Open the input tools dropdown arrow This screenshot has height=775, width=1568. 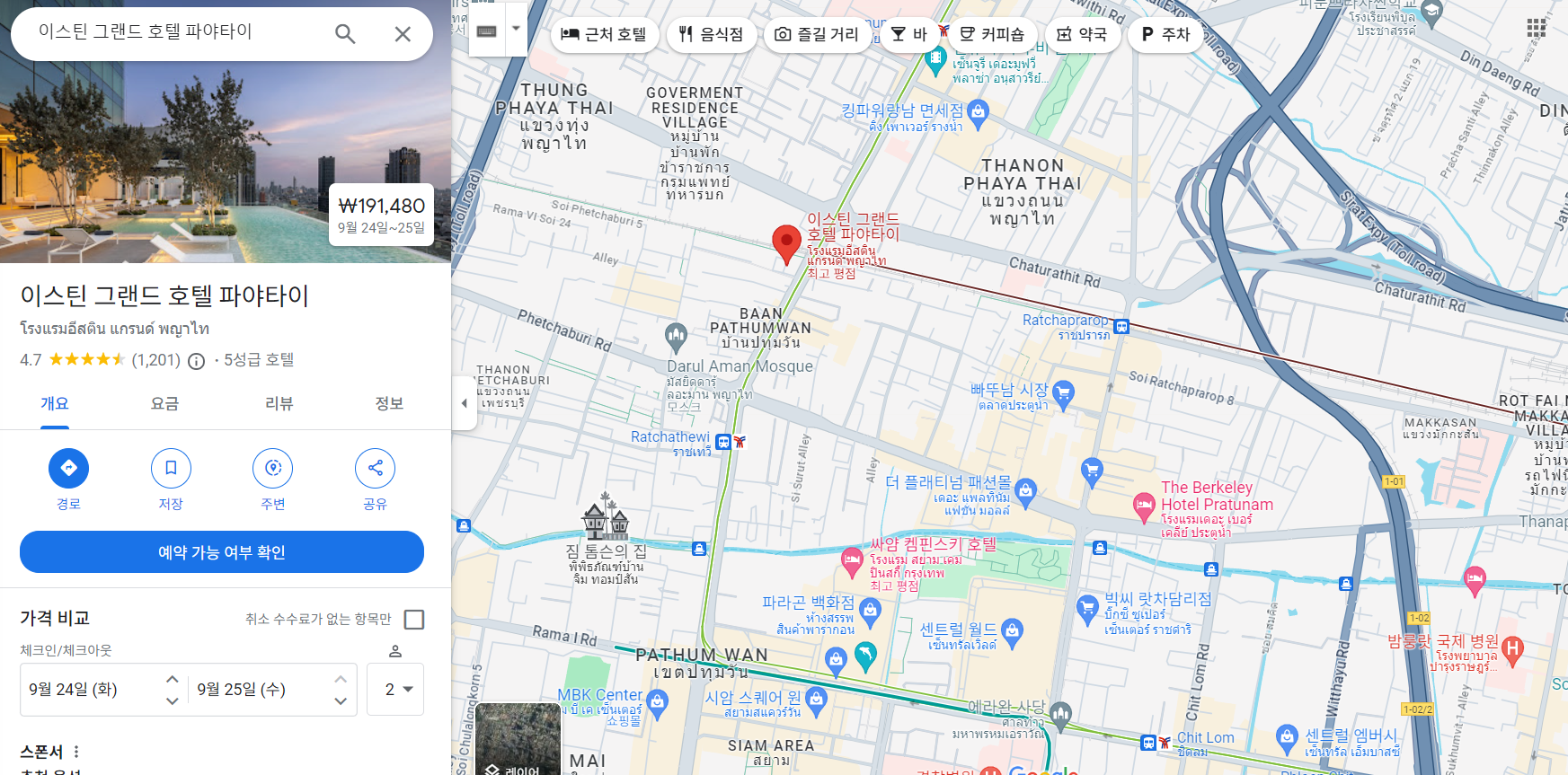pos(516,28)
